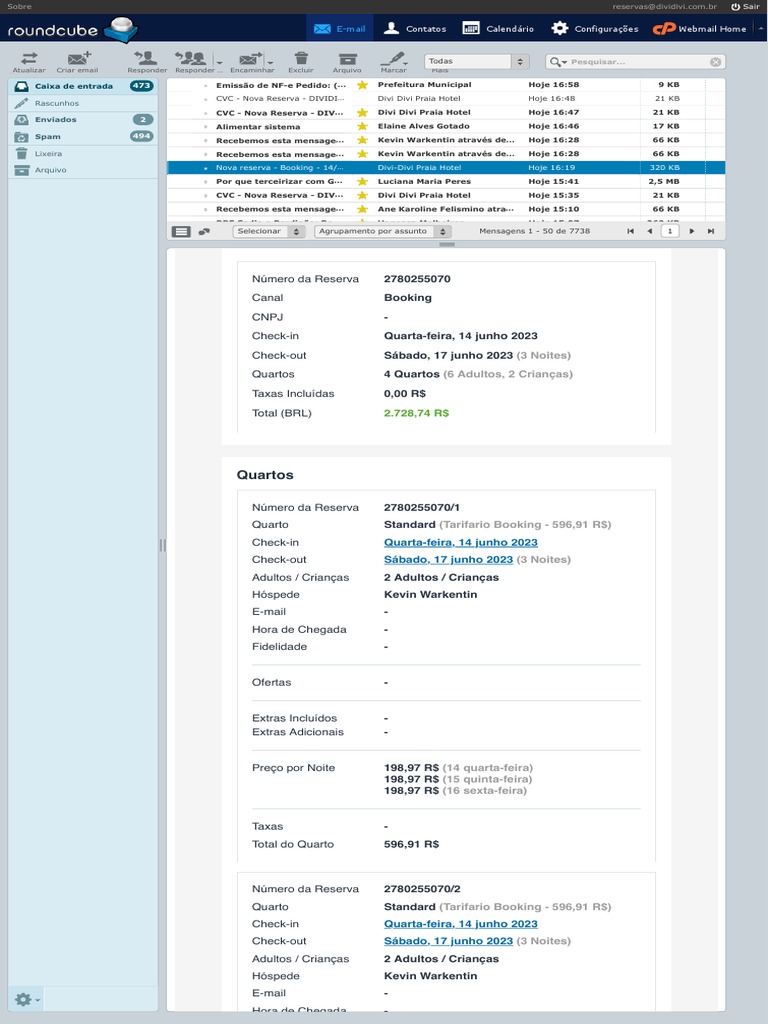Go to first page of messages

coord(630,231)
